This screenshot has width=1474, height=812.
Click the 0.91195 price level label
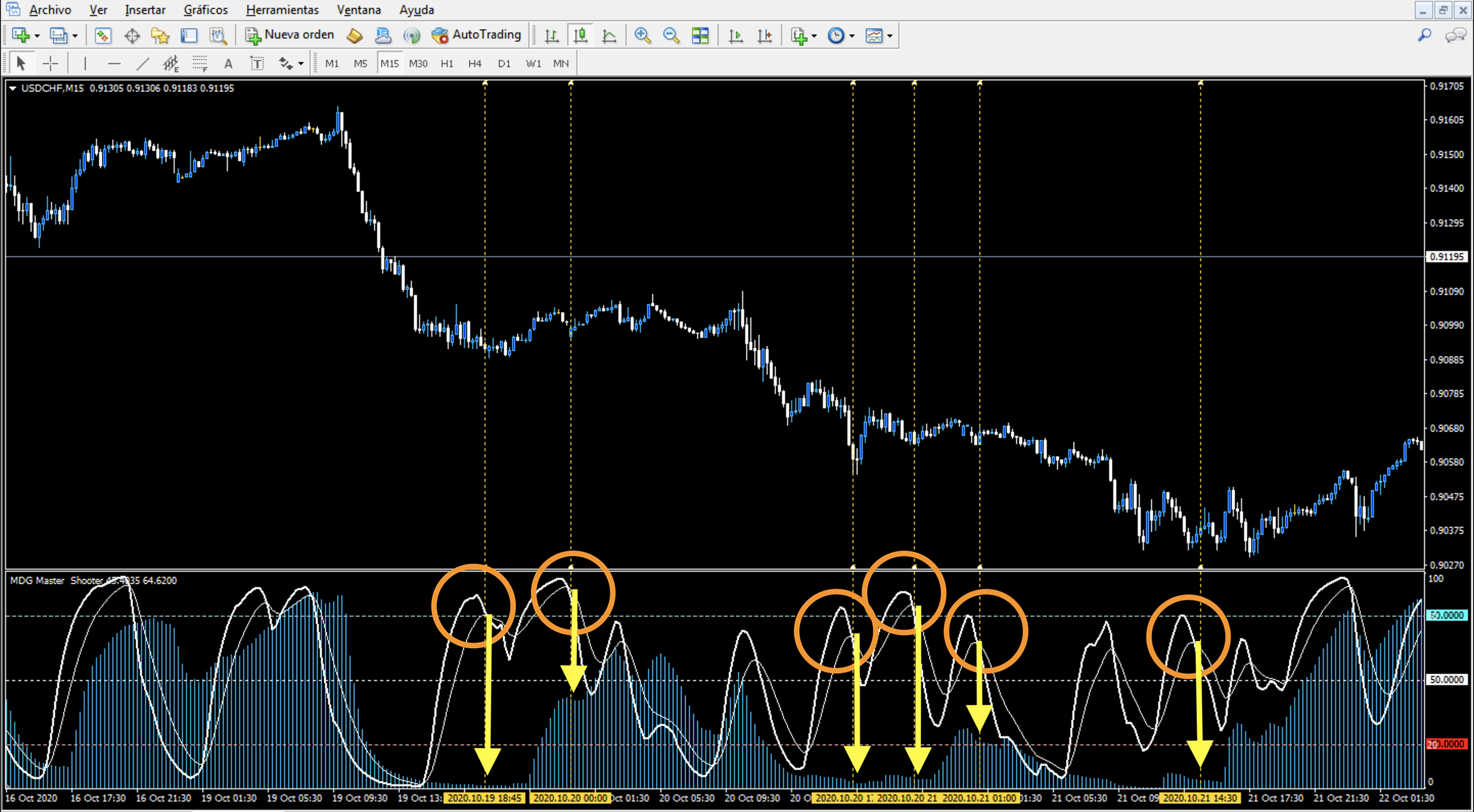1446,257
